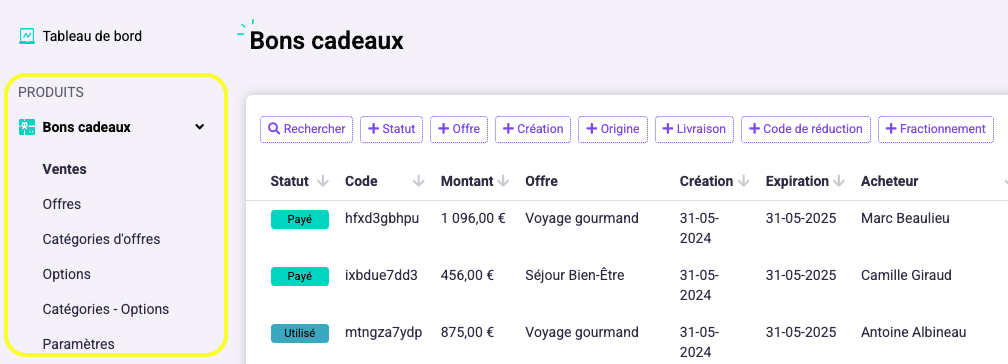The image size is (1008, 364).
Task: Click the magnifier icon in Rechercher
Action: pos(274,129)
